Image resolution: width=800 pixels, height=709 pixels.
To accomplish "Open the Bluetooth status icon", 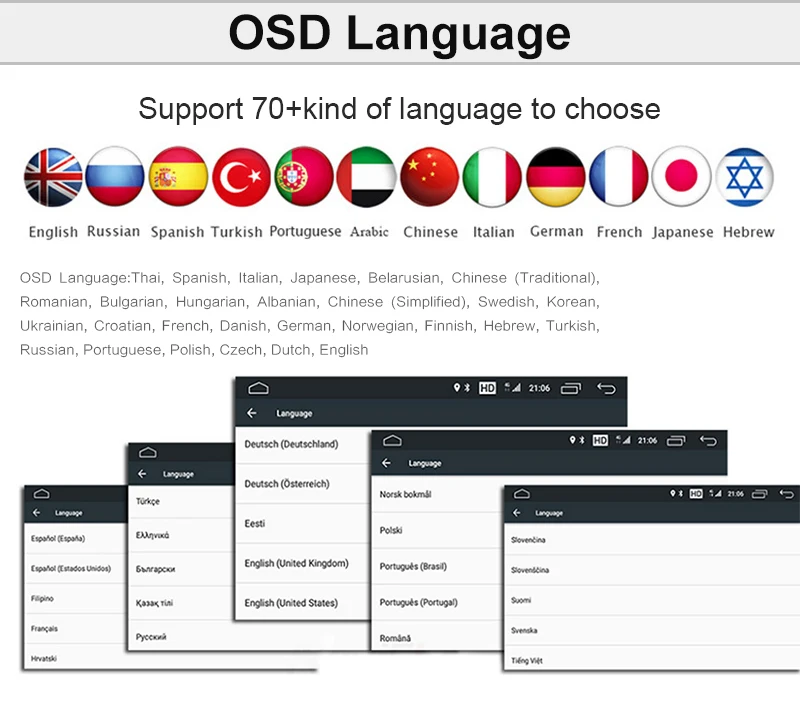I will coord(466,387).
